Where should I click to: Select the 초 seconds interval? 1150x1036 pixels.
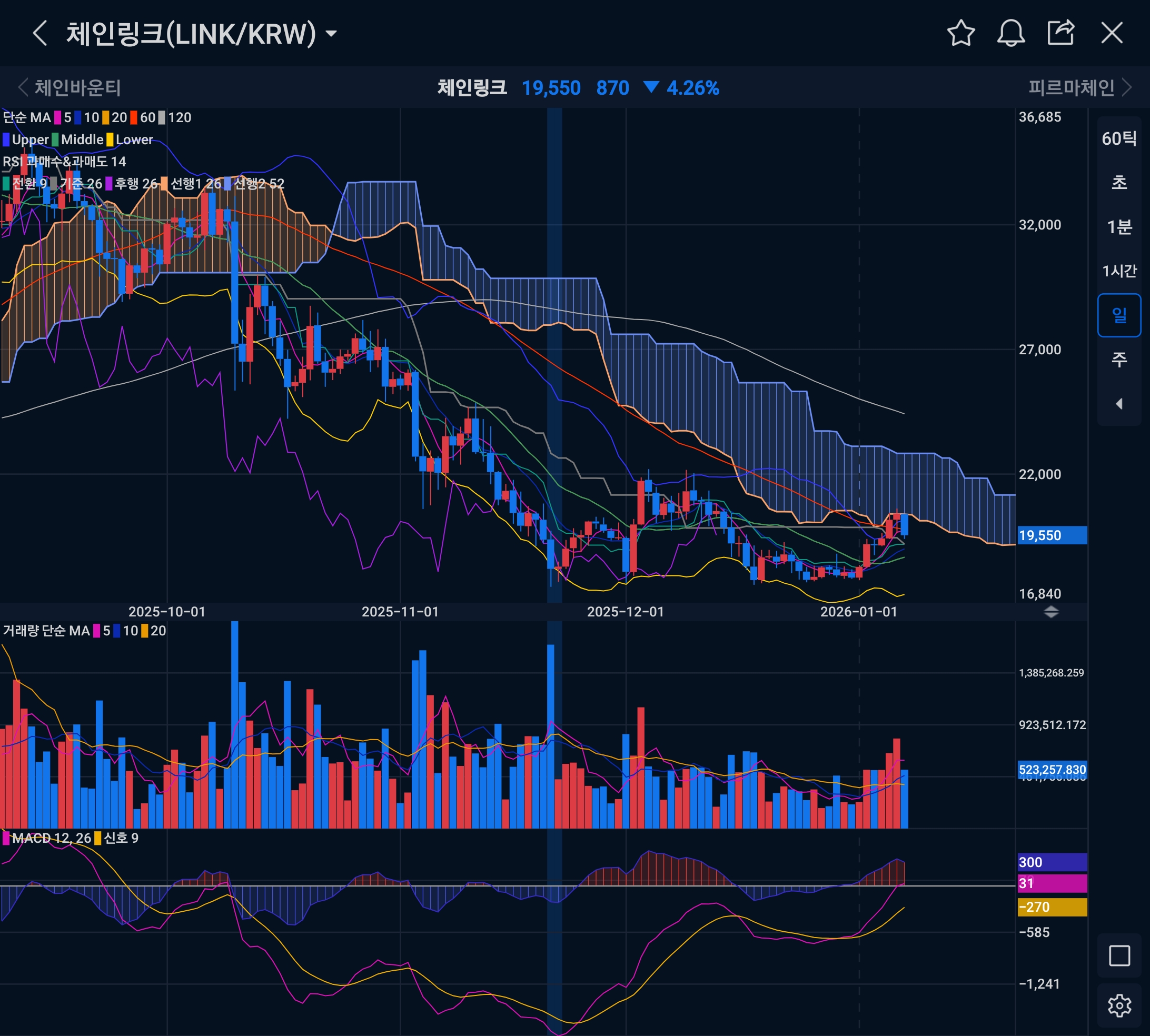(1119, 183)
